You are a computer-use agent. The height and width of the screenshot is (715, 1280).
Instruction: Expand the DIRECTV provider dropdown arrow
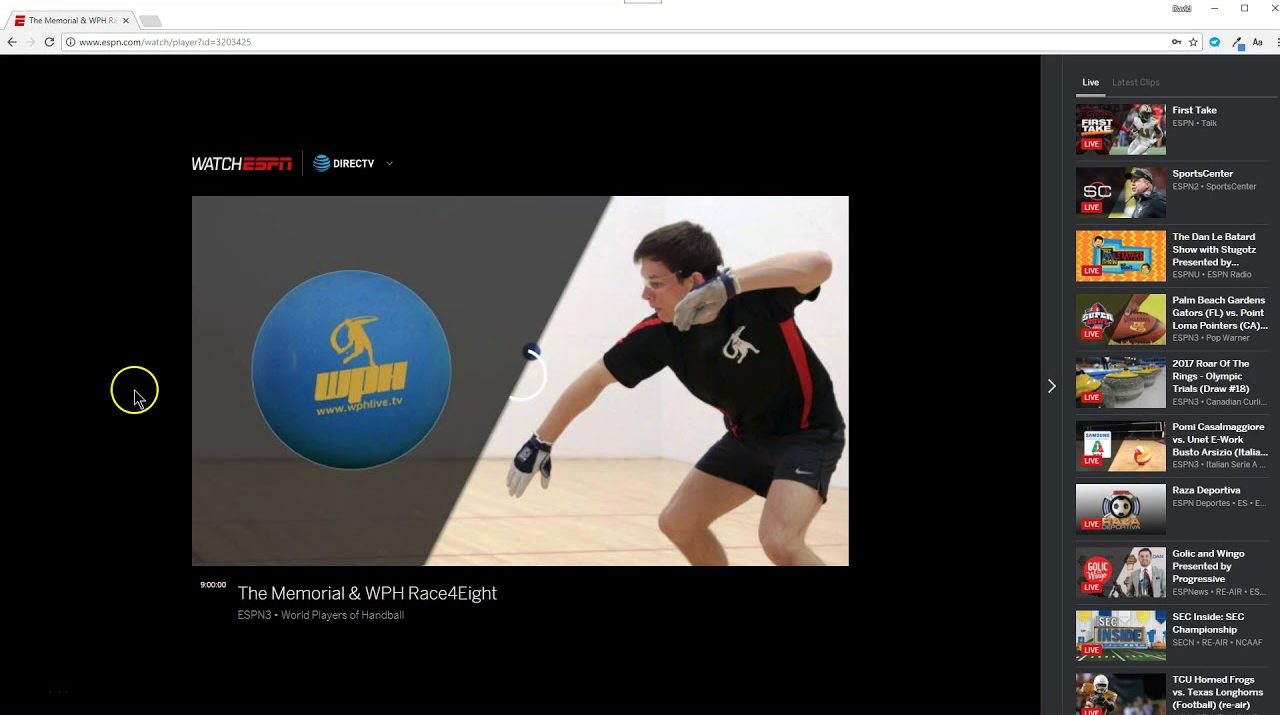point(389,164)
